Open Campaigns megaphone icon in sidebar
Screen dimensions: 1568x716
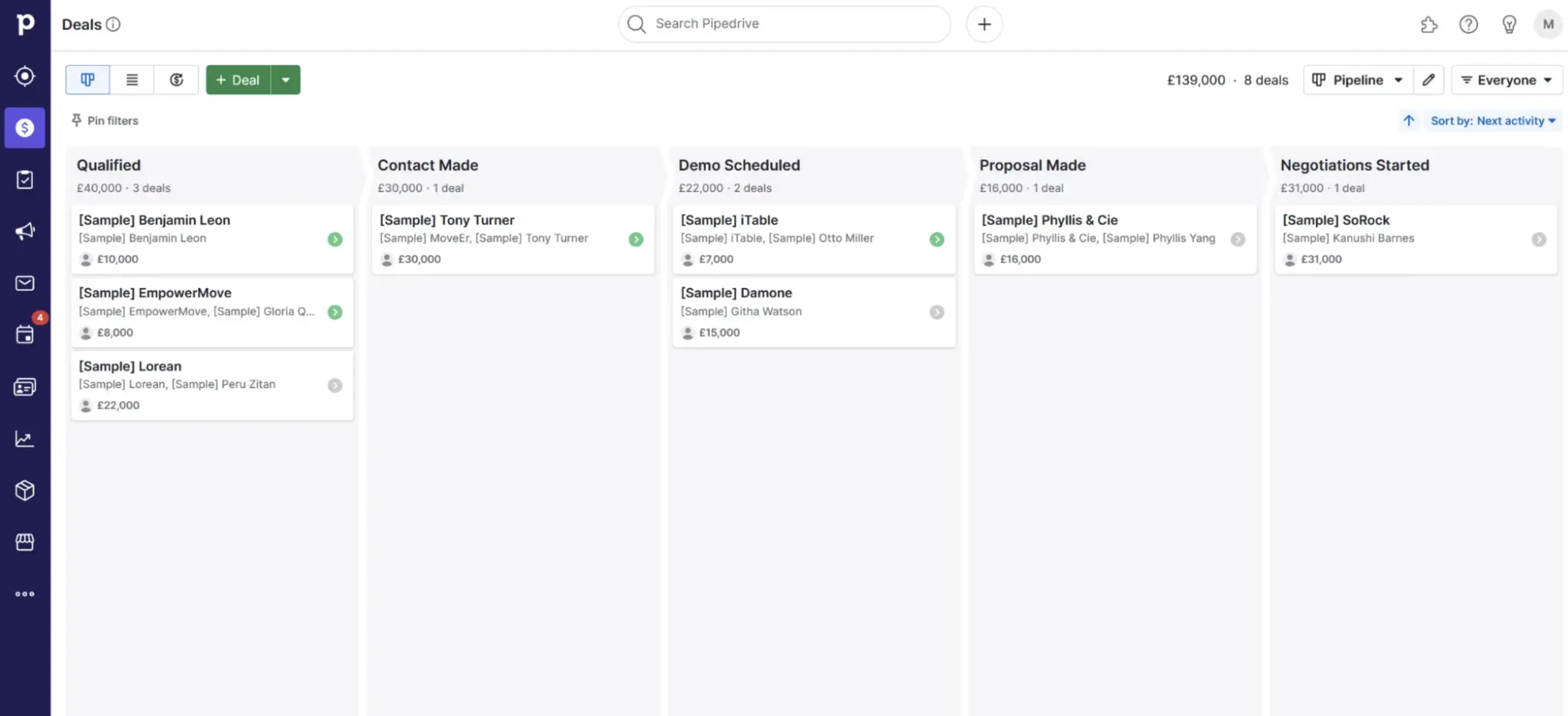(25, 232)
